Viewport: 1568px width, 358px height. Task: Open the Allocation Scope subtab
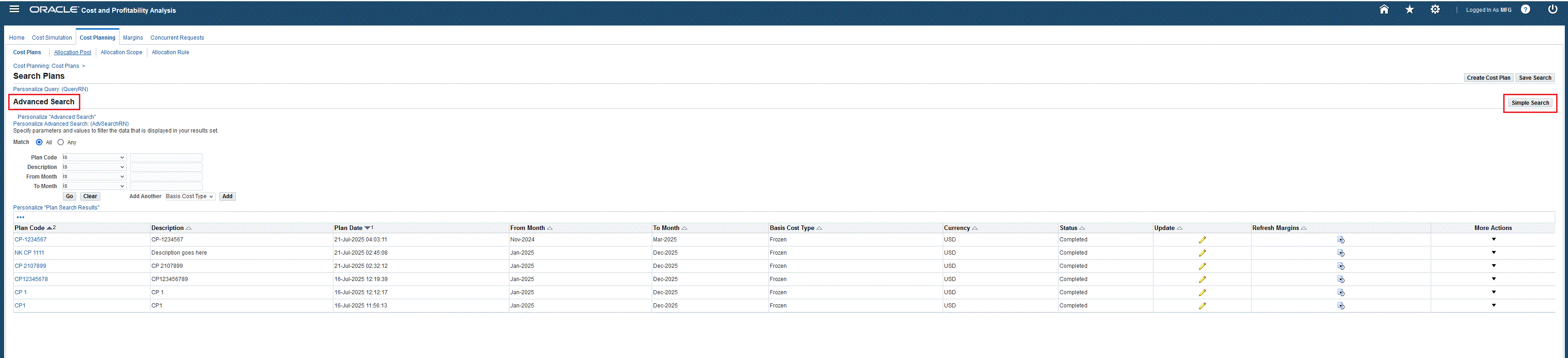pyautogui.click(x=121, y=52)
